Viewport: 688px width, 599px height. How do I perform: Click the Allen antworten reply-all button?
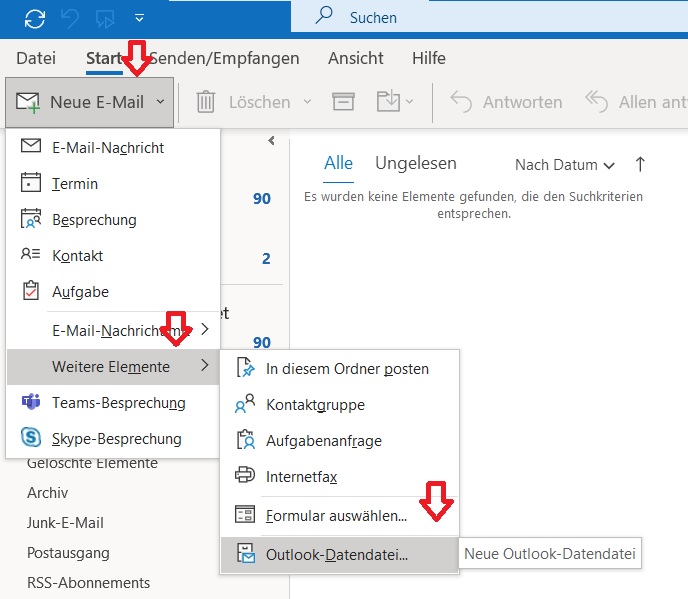tap(636, 102)
